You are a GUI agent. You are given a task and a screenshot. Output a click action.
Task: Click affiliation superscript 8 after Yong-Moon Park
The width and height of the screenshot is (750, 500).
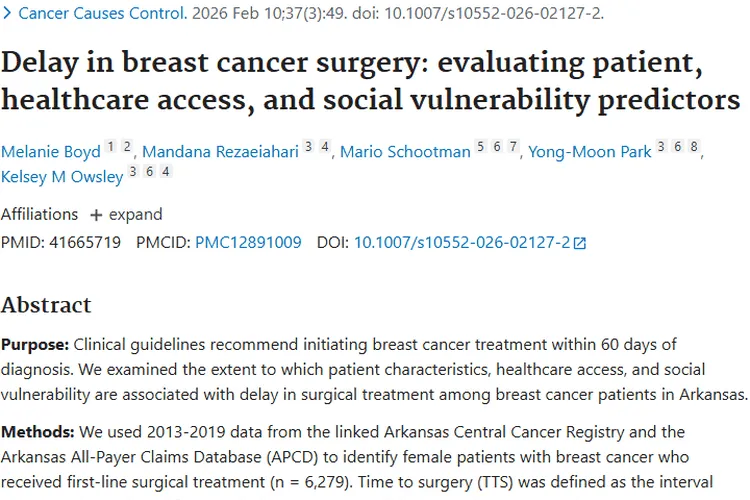(x=694, y=147)
